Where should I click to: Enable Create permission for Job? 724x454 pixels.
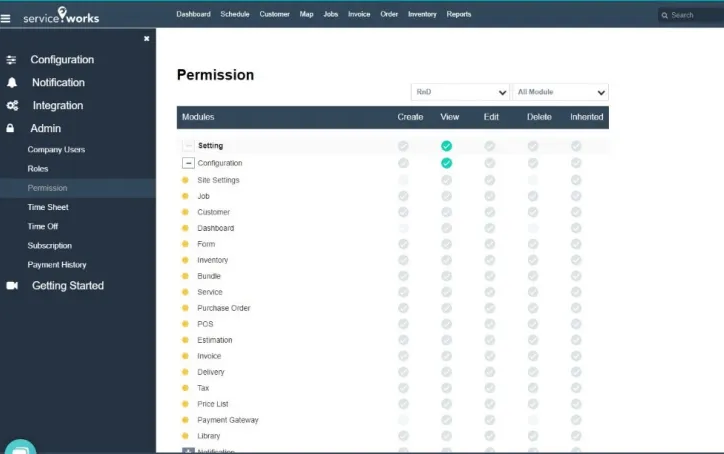click(403, 196)
